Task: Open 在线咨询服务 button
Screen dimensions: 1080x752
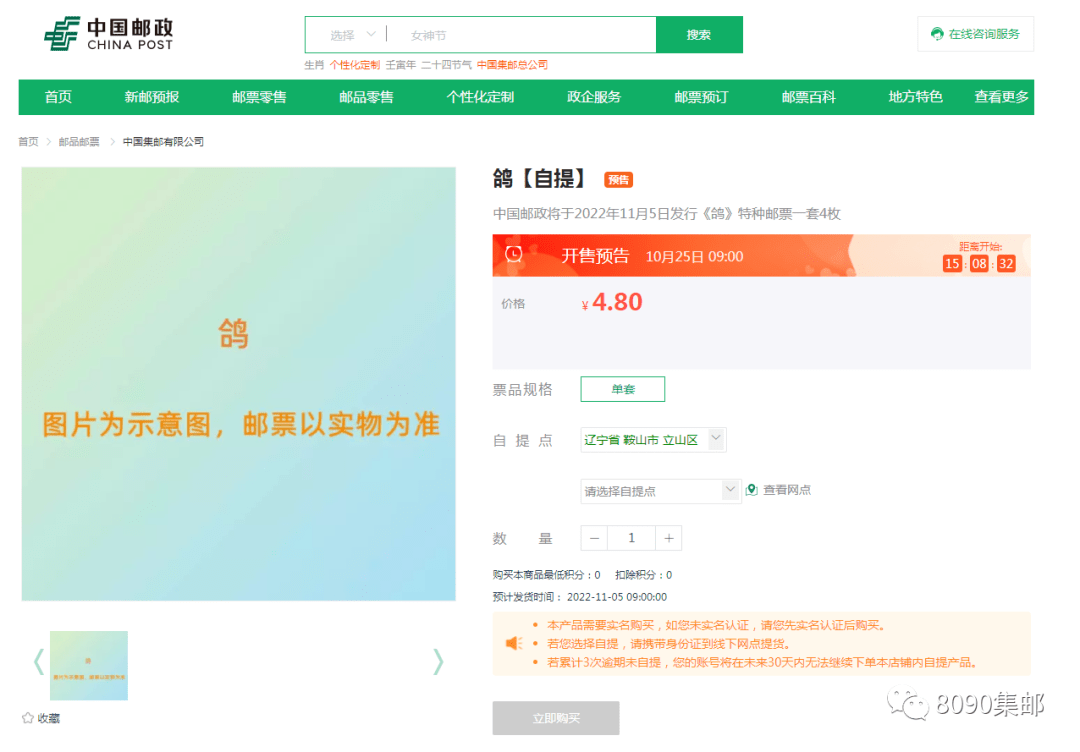Action: pyautogui.click(x=975, y=34)
